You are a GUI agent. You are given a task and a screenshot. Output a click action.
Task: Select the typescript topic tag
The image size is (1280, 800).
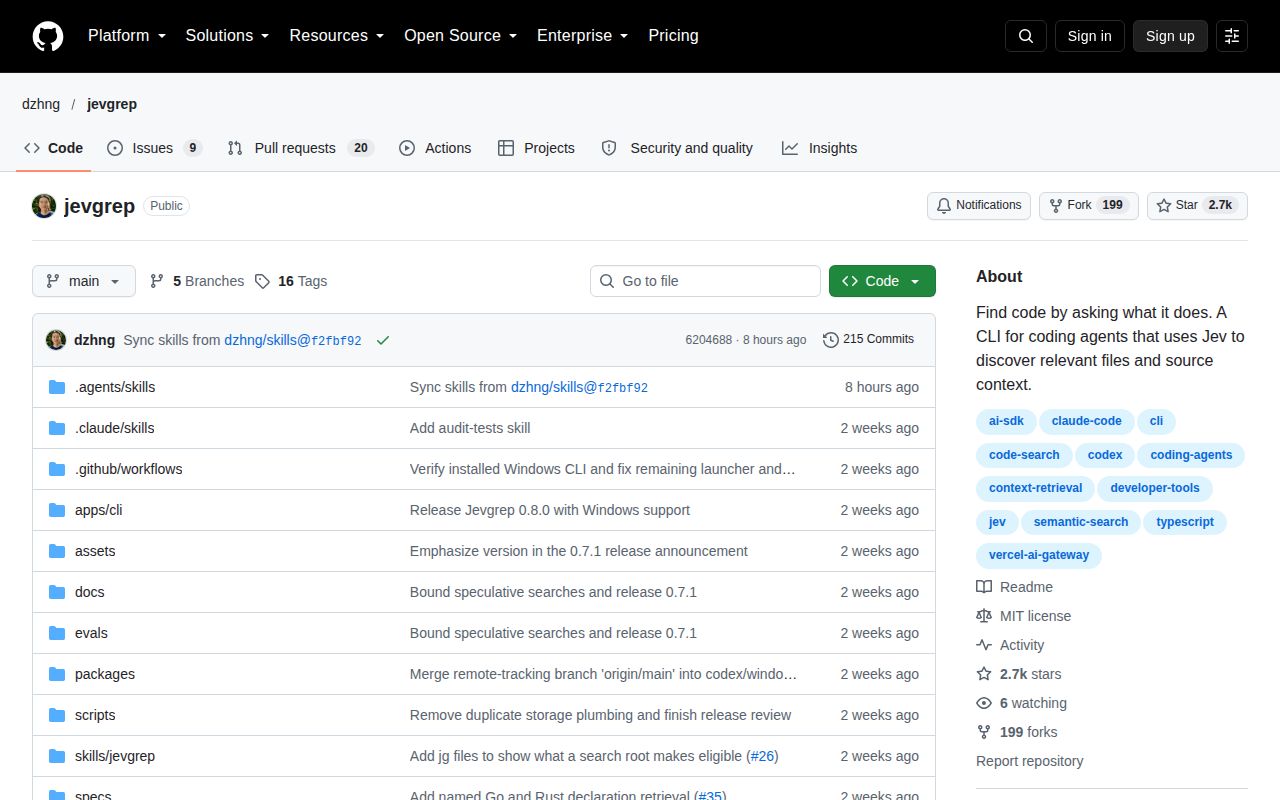point(1185,522)
